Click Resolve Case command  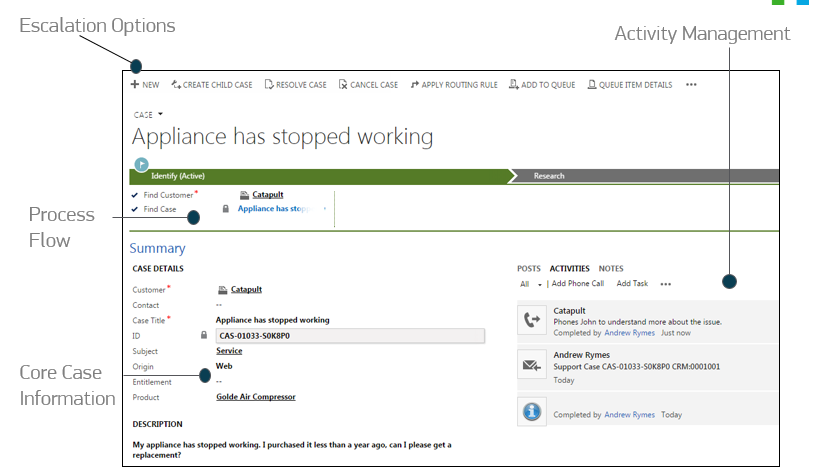(295, 85)
